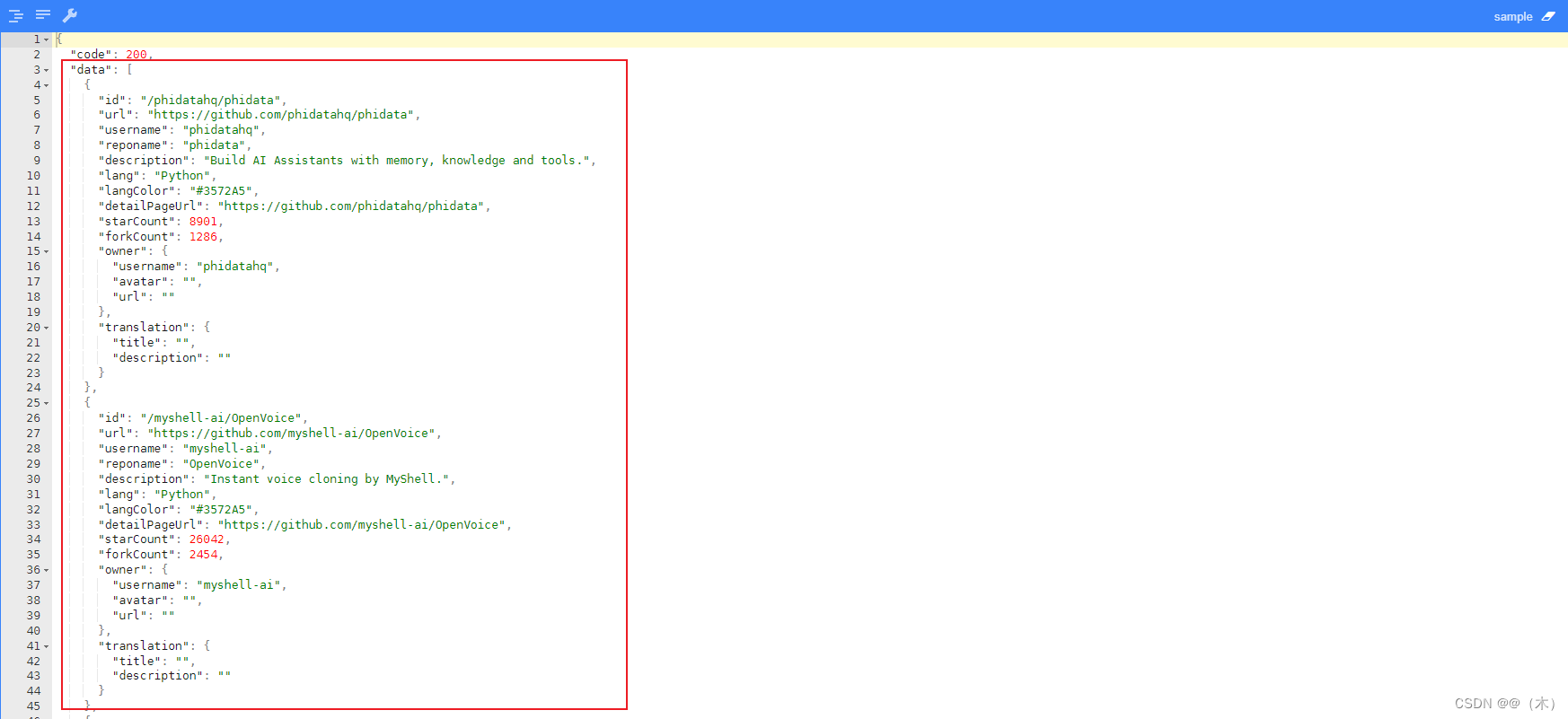
Task: Click the forkCount value 1286
Action: pos(203,237)
